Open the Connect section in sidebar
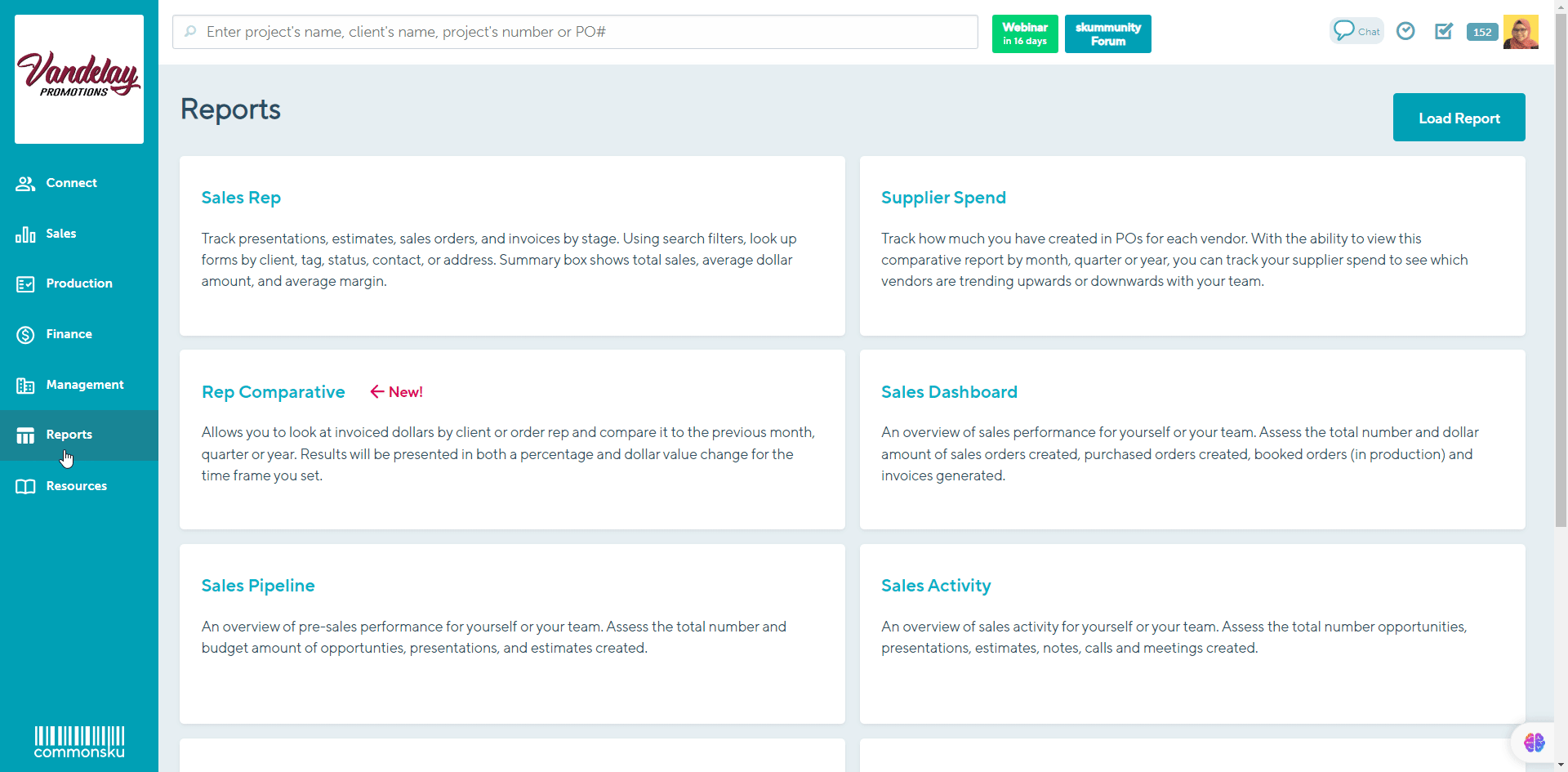Viewport: 1568px width, 772px height. tap(73, 183)
